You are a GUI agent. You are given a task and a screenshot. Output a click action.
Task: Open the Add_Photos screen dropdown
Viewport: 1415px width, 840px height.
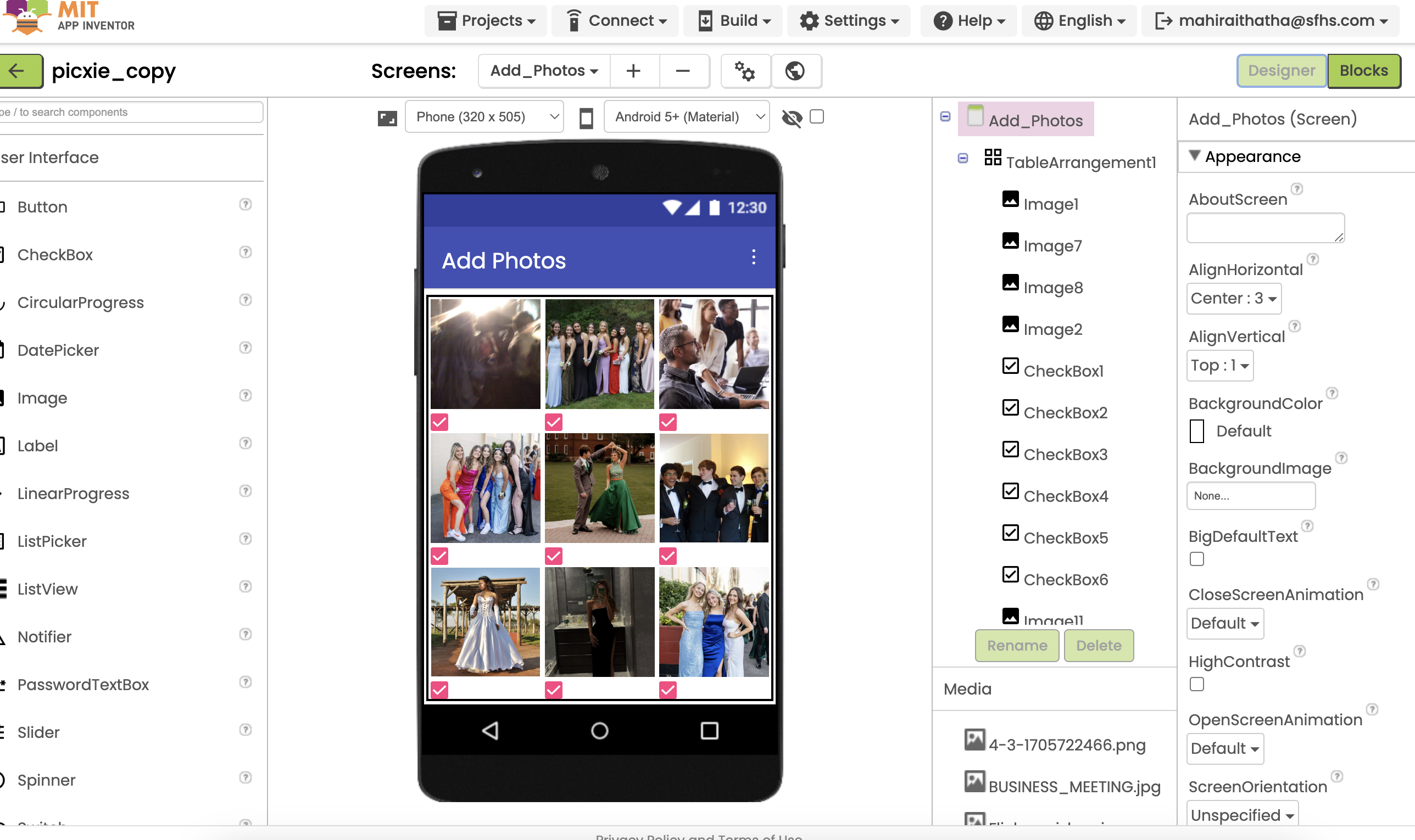(544, 71)
